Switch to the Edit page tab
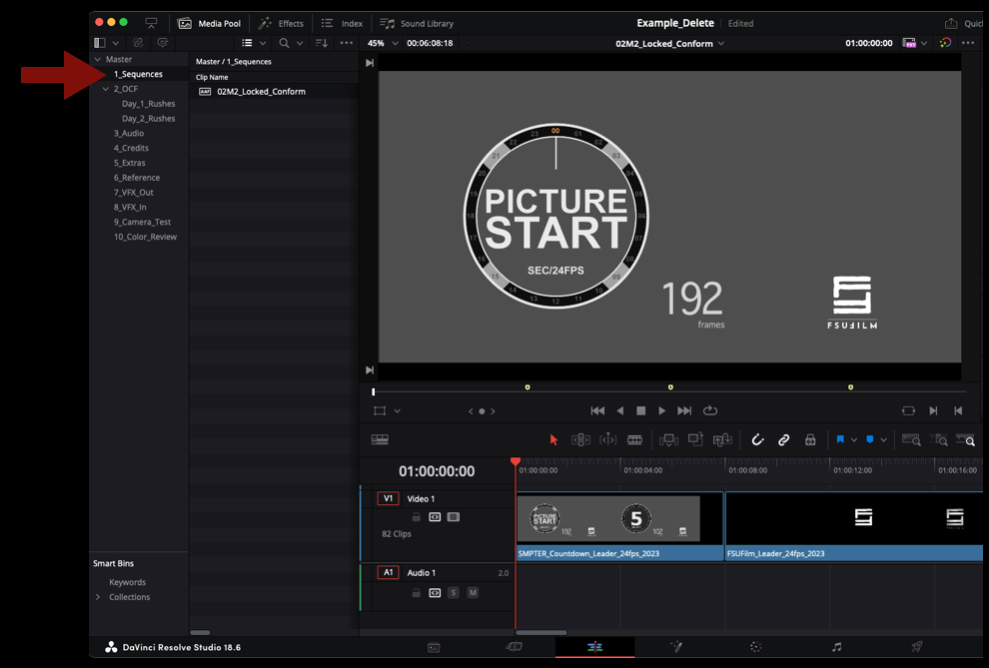This screenshot has height=668, width=989. pos(595,647)
